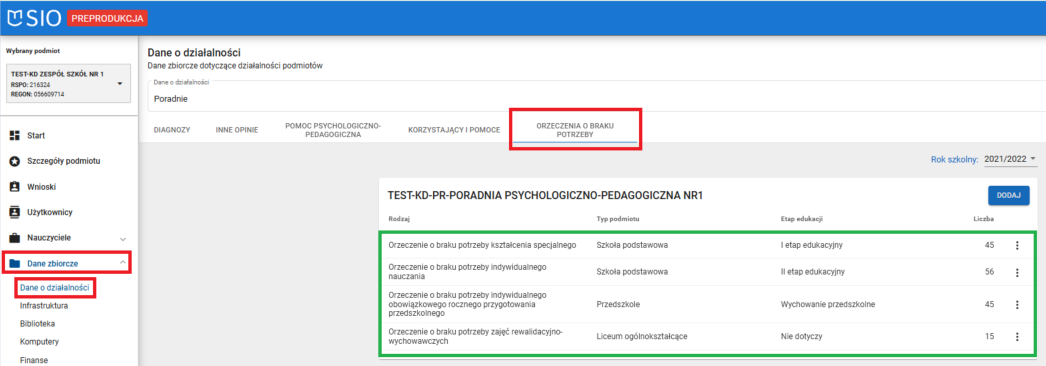Click 'II etap edukacyjny' cell
1046x366 pixels.
coord(813,272)
